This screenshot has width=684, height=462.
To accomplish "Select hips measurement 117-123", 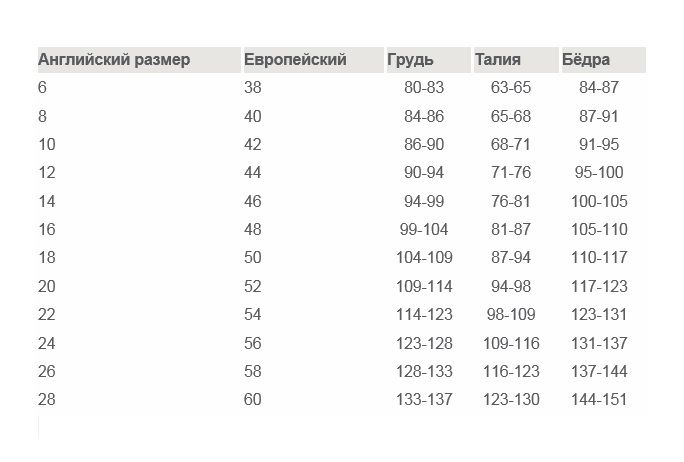I will [599, 286].
